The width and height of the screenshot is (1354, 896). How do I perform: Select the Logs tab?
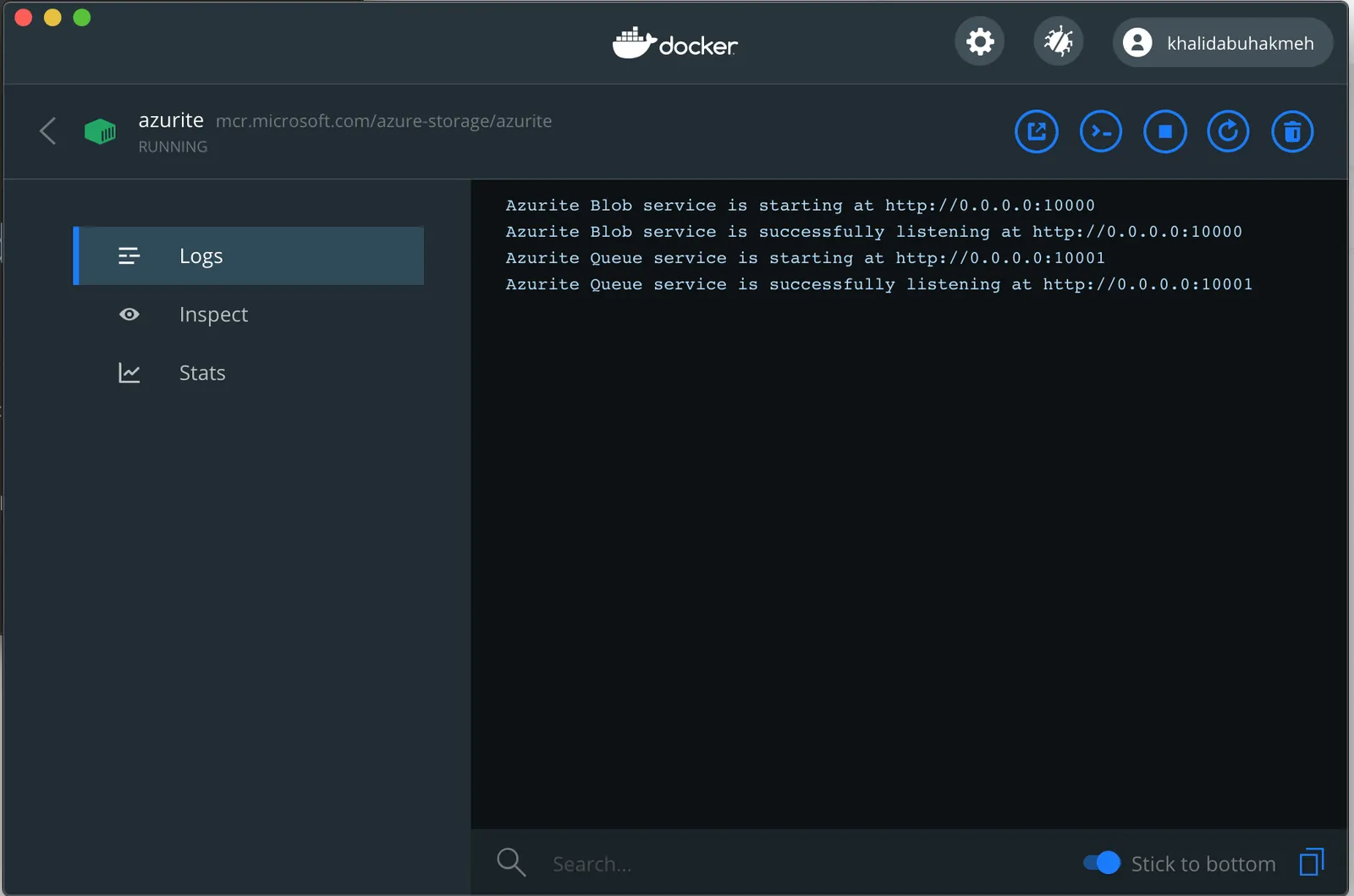point(249,256)
